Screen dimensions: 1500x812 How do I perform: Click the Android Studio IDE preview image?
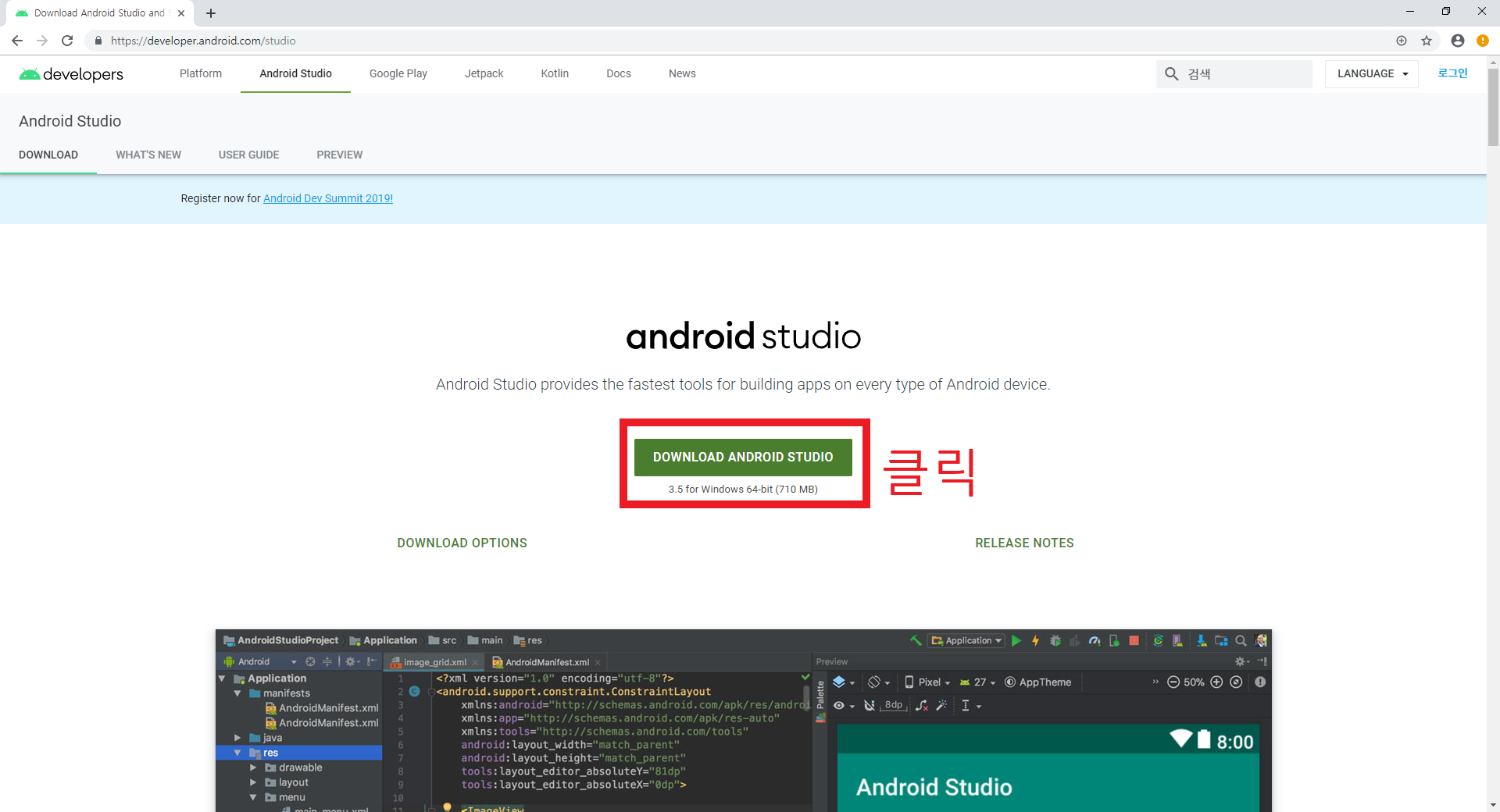pyautogui.click(x=744, y=721)
